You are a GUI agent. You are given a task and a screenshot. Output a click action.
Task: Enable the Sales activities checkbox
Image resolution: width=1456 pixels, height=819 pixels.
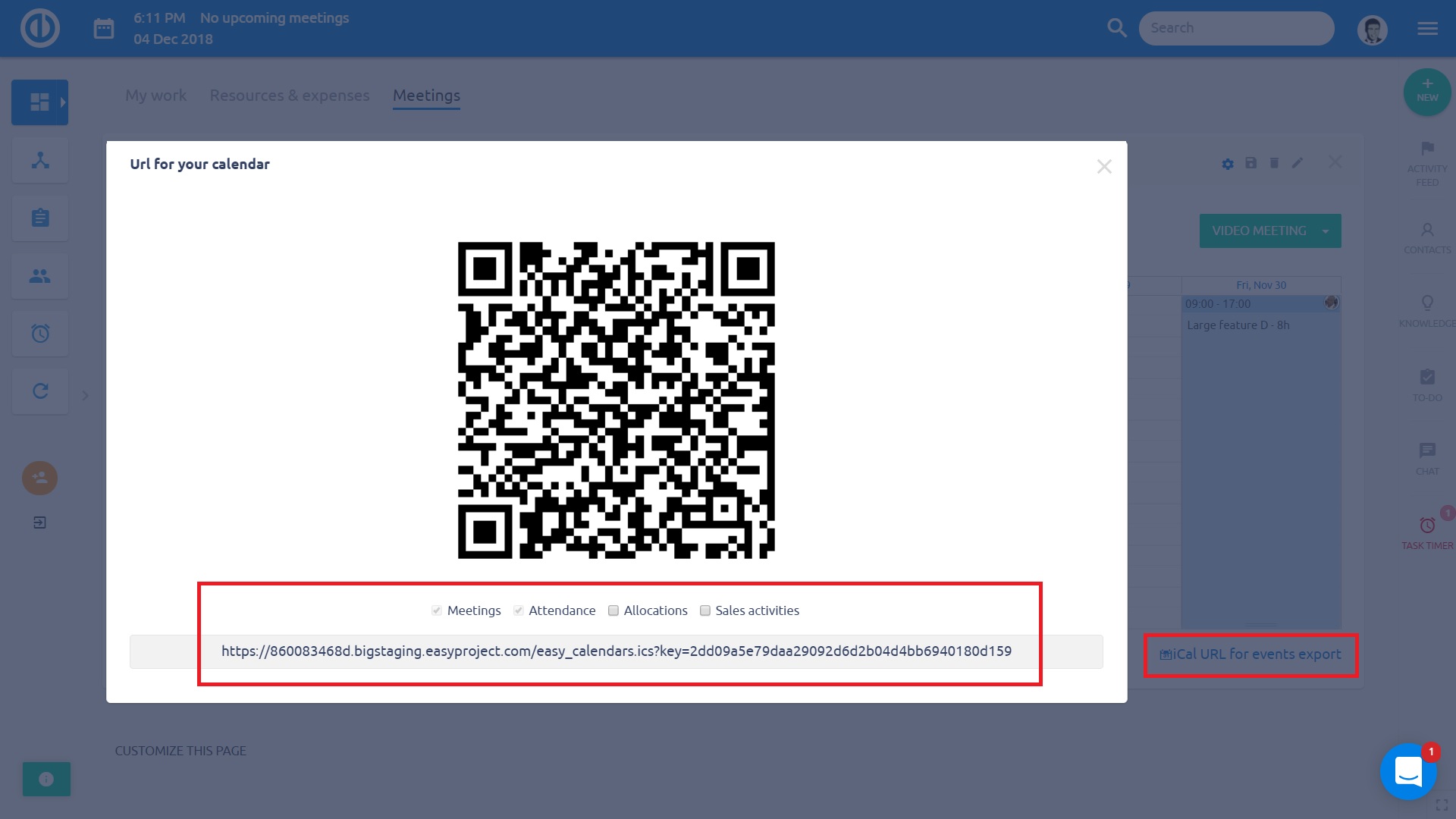(705, 610)
